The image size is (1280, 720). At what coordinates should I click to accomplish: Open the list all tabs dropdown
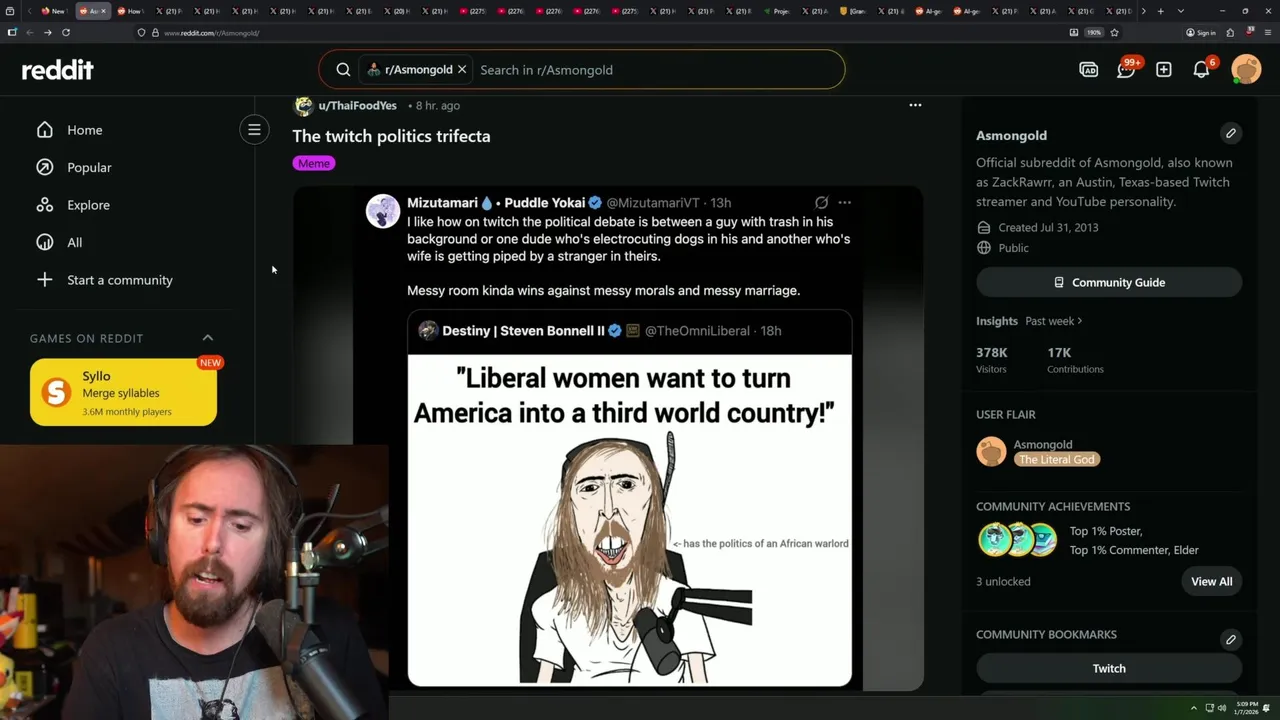[1181, 11]
